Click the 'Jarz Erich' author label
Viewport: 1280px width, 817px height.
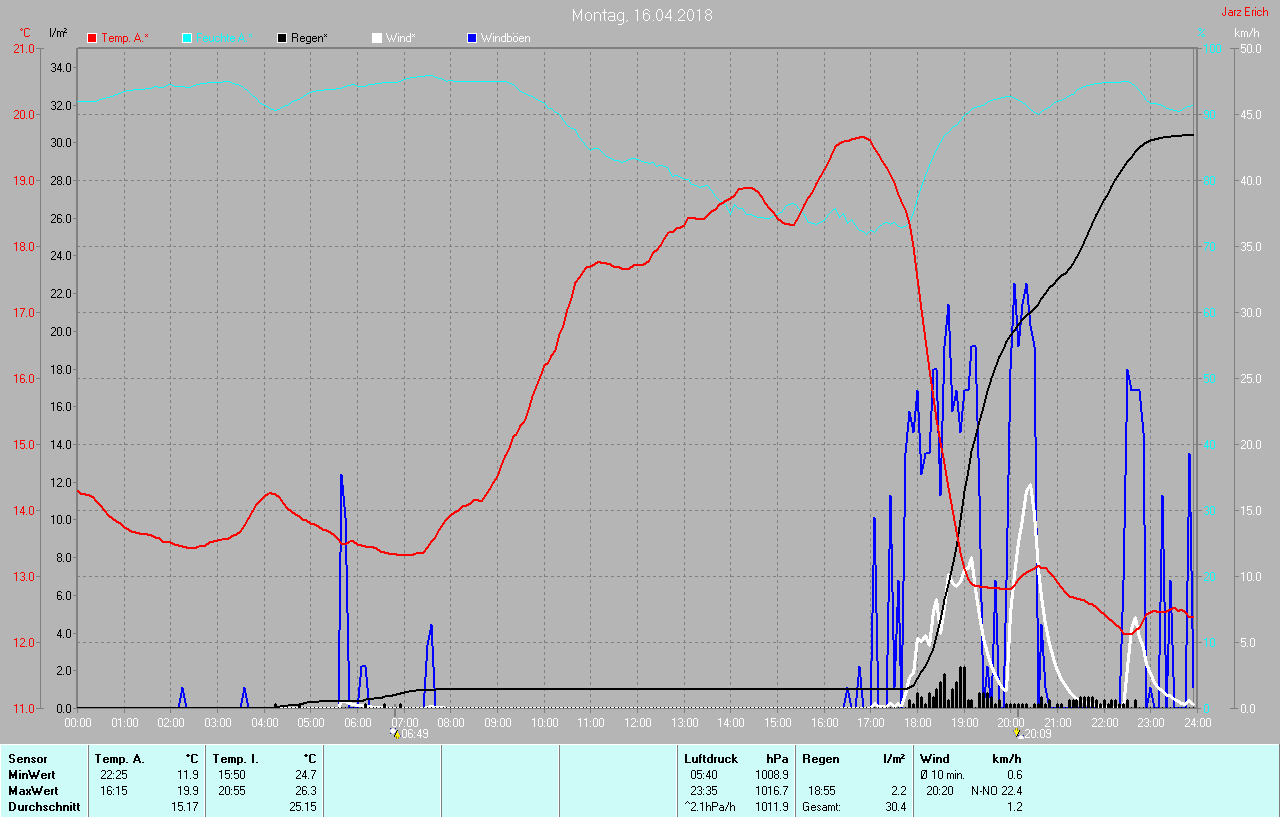click(x=1245, y=12)
